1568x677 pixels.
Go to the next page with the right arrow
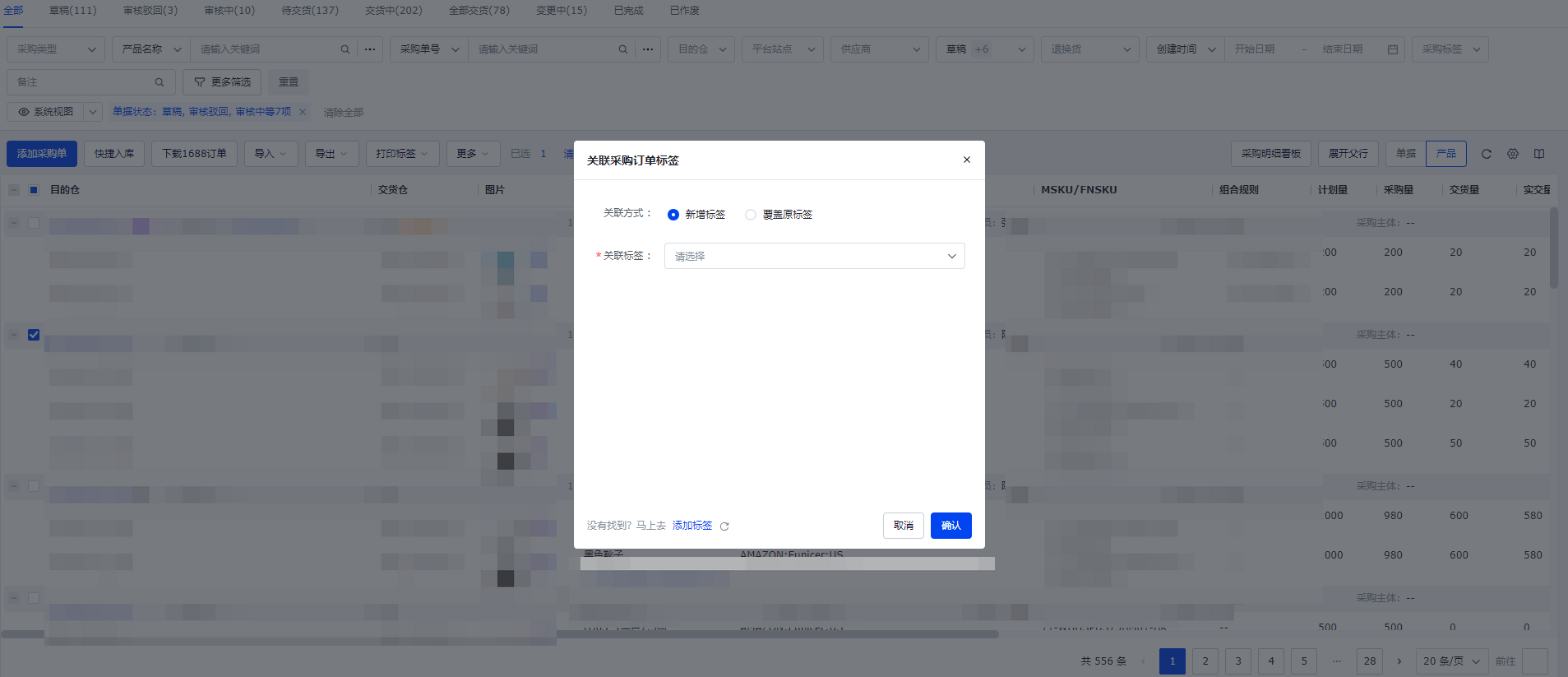click(1399, 661)
